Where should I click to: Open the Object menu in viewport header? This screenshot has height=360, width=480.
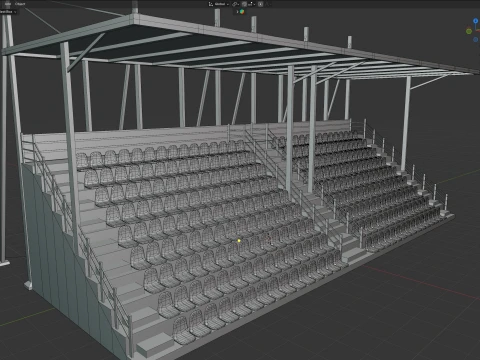(20, 4)
